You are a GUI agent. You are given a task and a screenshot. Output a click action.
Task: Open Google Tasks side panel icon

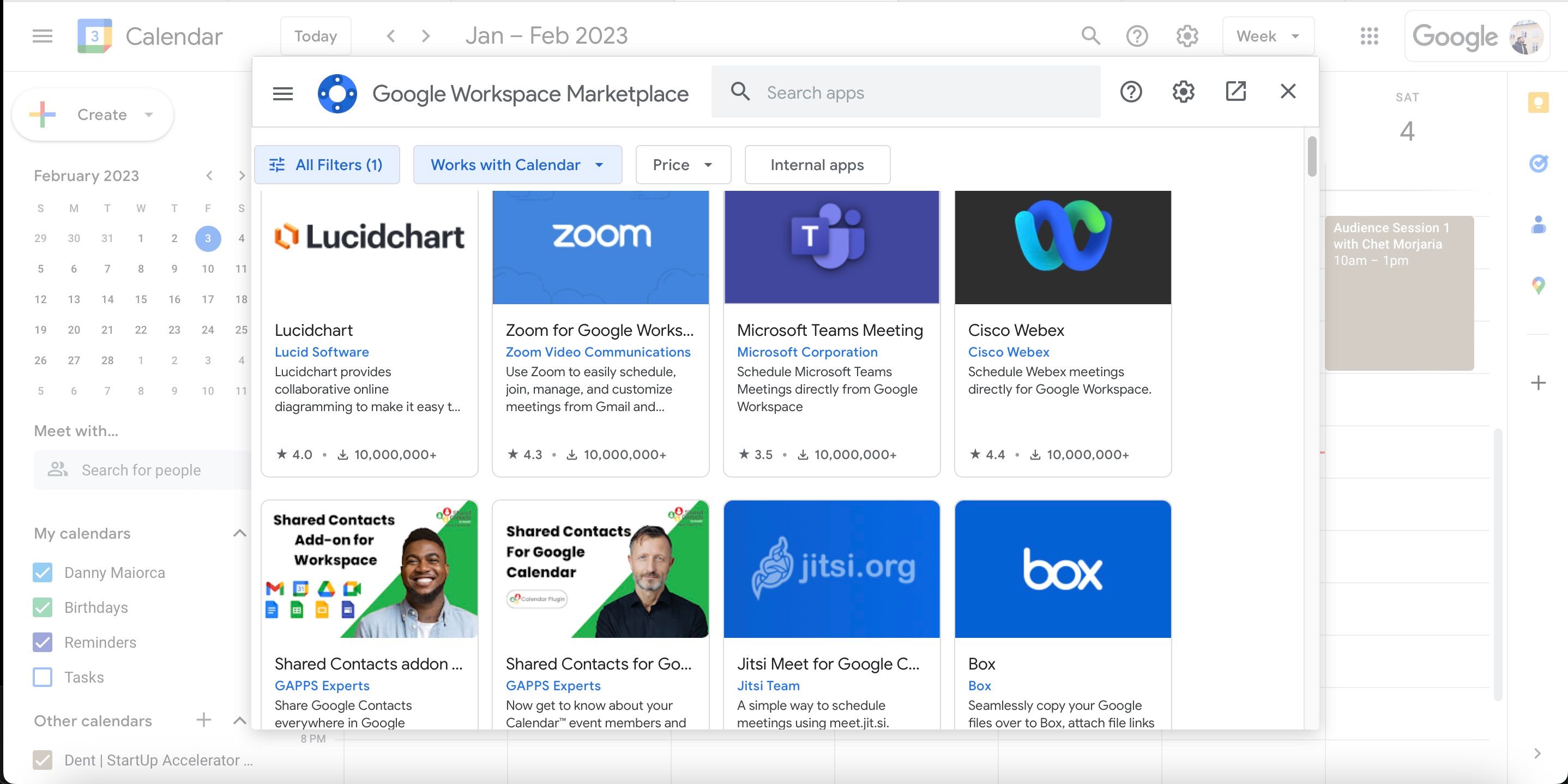1537,163
